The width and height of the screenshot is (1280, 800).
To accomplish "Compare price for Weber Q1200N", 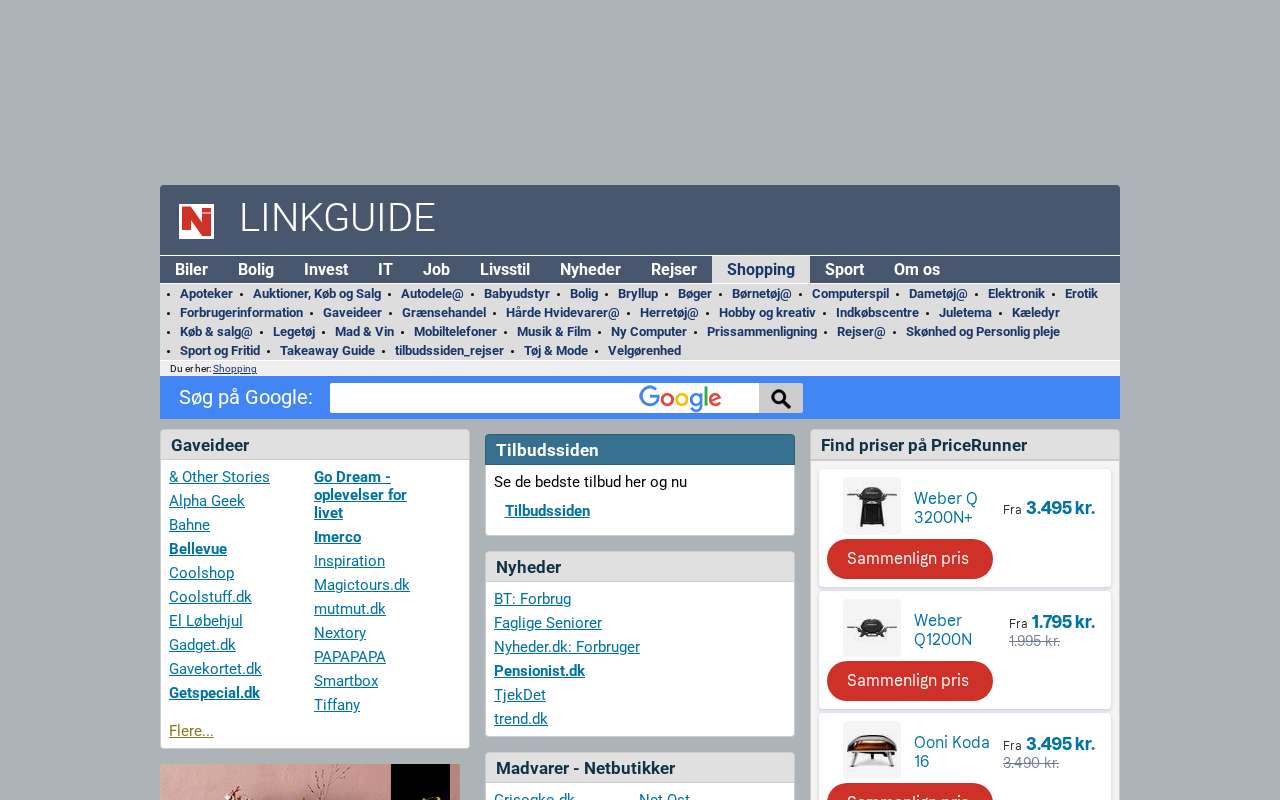I will (909, 681).
